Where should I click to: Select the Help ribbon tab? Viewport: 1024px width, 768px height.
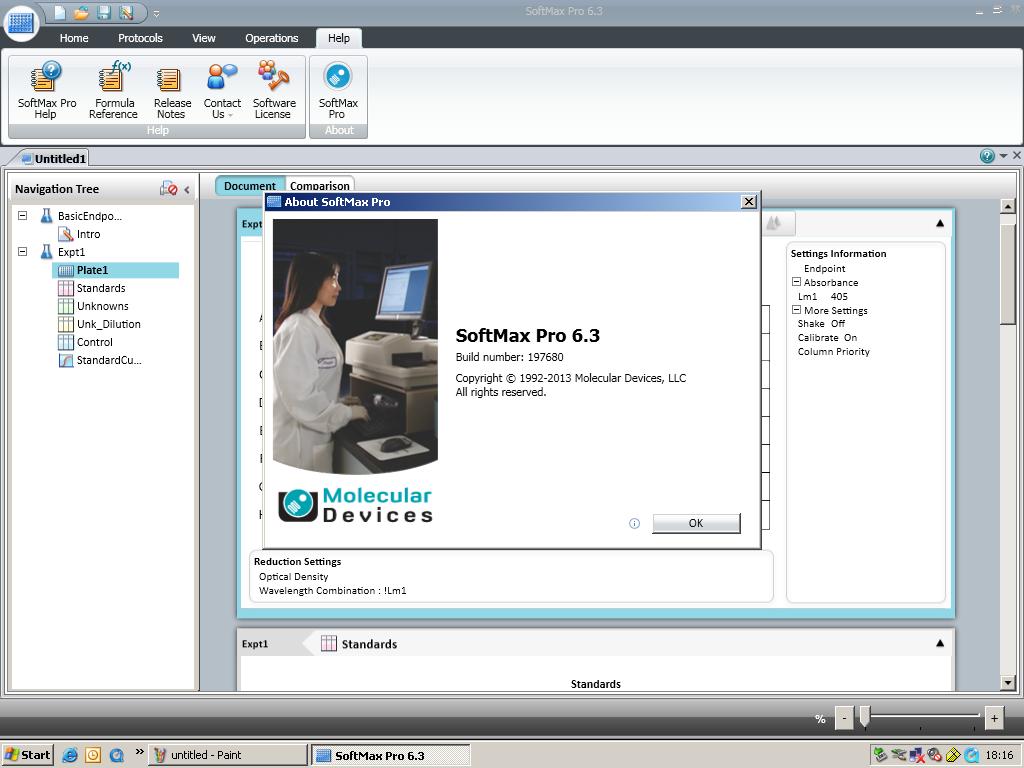pos(339,38)
